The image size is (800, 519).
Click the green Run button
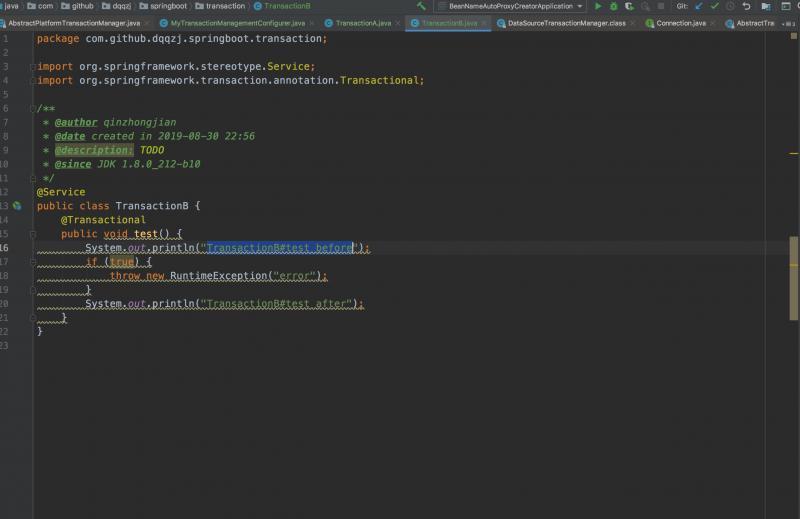(598, 6)
